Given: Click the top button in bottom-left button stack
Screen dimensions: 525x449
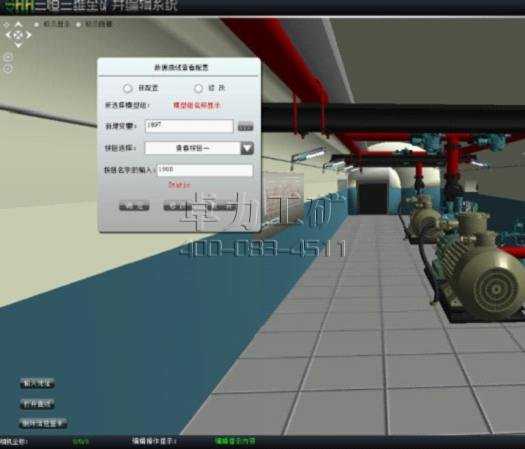Looking at the screenshot, I should pyautogui.click(x=37, y=383).
